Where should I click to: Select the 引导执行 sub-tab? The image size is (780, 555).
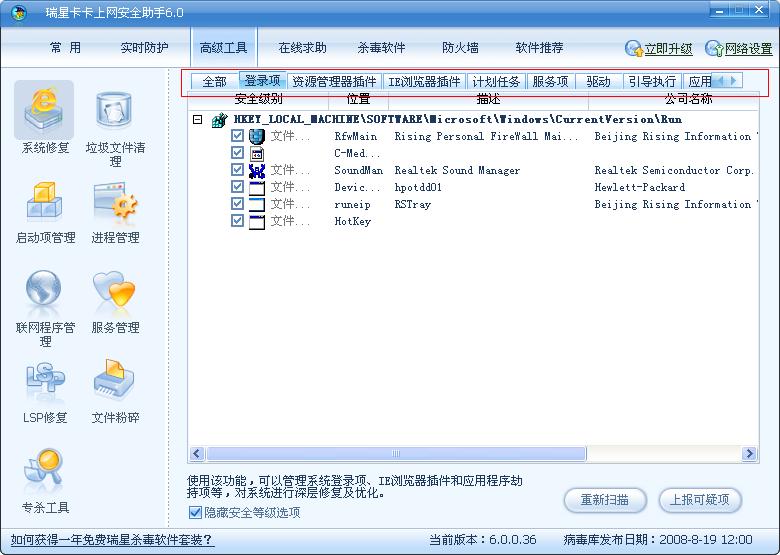[x=652, y=81]
